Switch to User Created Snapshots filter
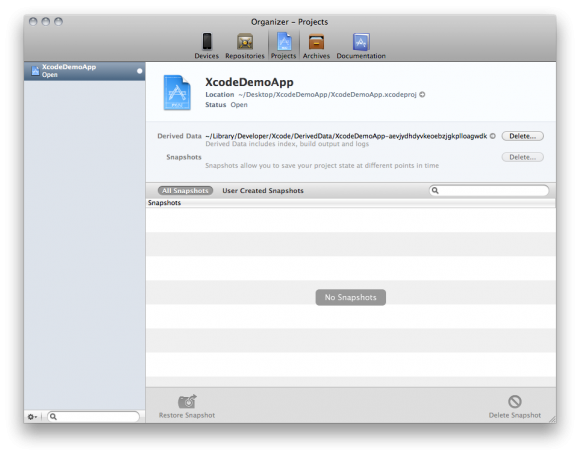 click(x=263, y=191)
